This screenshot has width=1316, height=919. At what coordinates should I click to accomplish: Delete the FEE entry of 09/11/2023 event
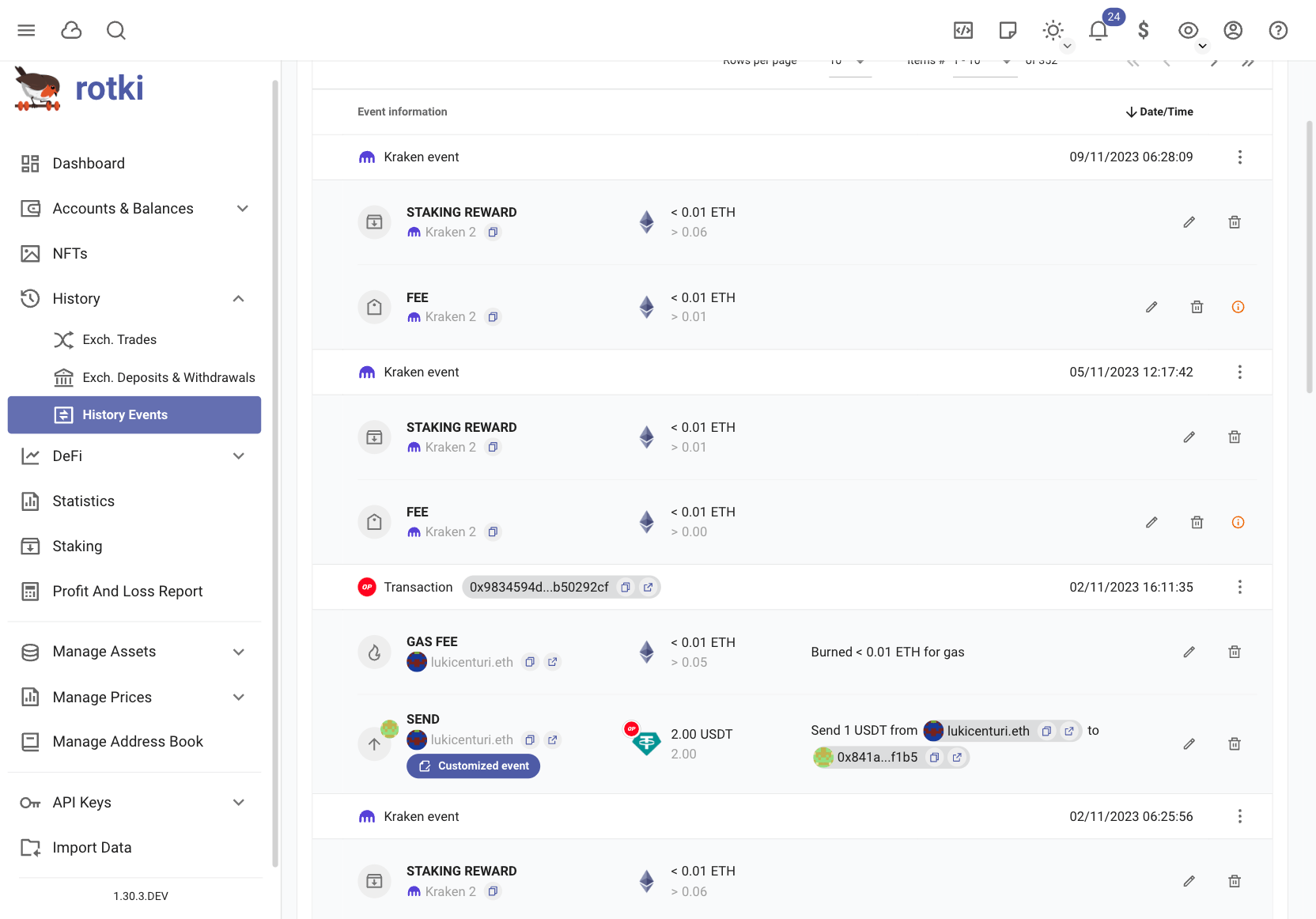click(x=1197, y=307)
